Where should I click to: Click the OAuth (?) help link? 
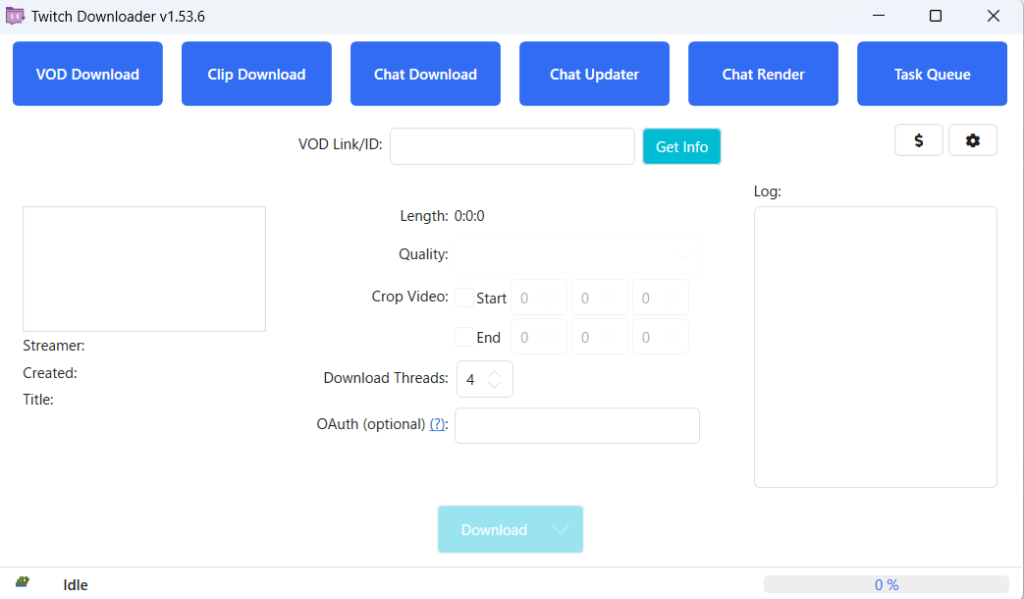click(x=438, y=424)
